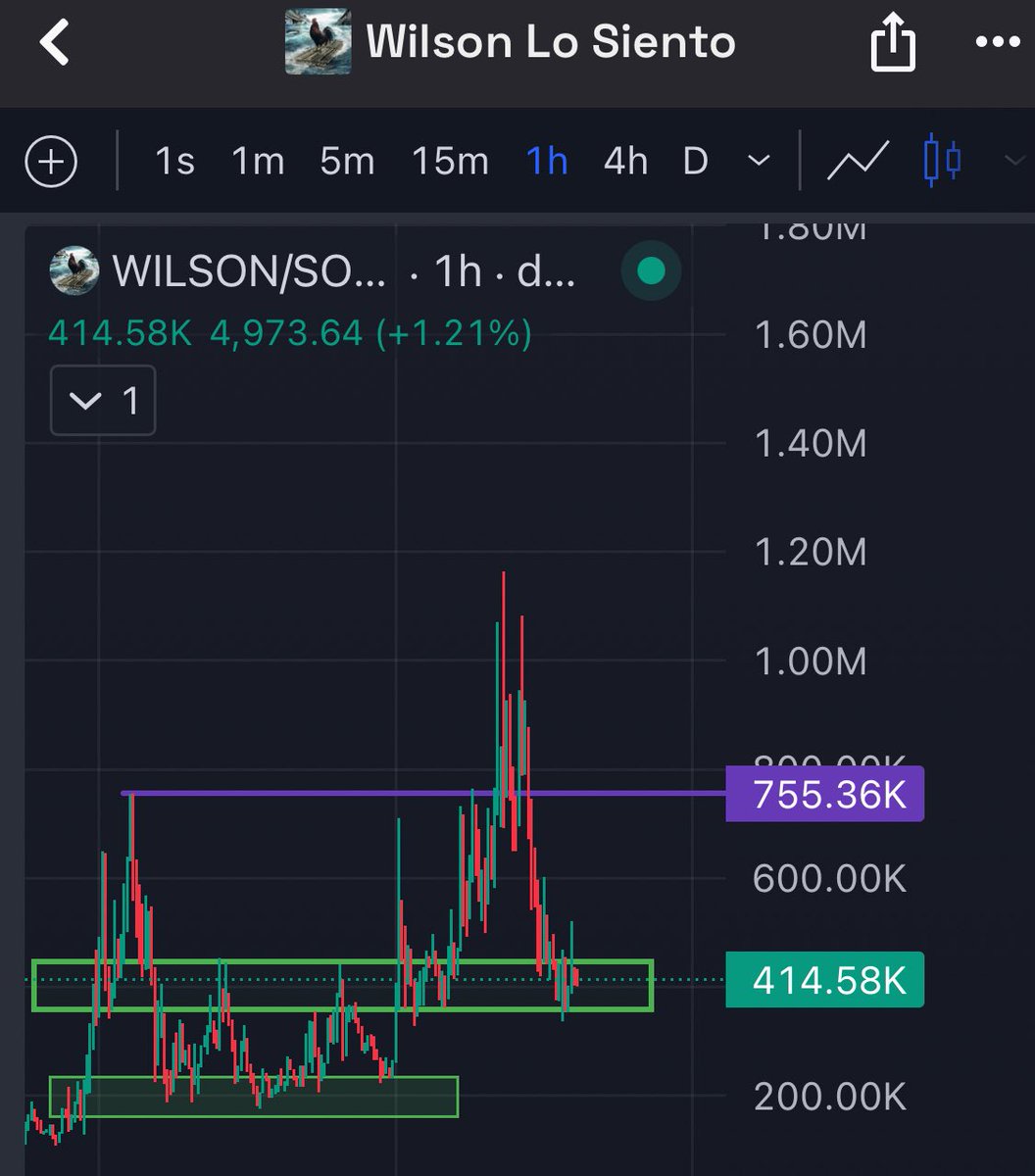The image size is (1035, 1176).
Task: Select the purple 755.36K price label
Action: tap(824, 794)
